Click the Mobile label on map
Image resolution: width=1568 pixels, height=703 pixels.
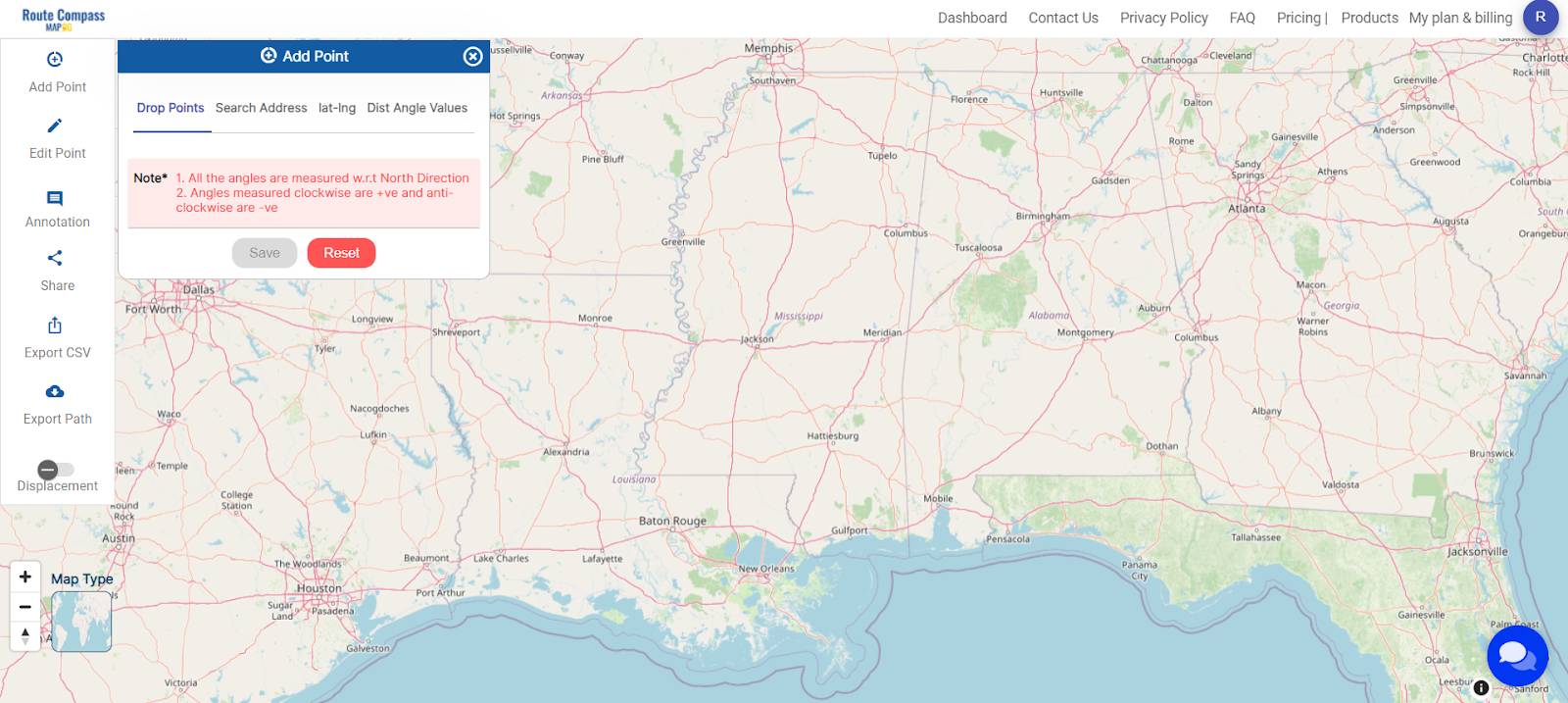pyautogui.click(x=938, y=498)
